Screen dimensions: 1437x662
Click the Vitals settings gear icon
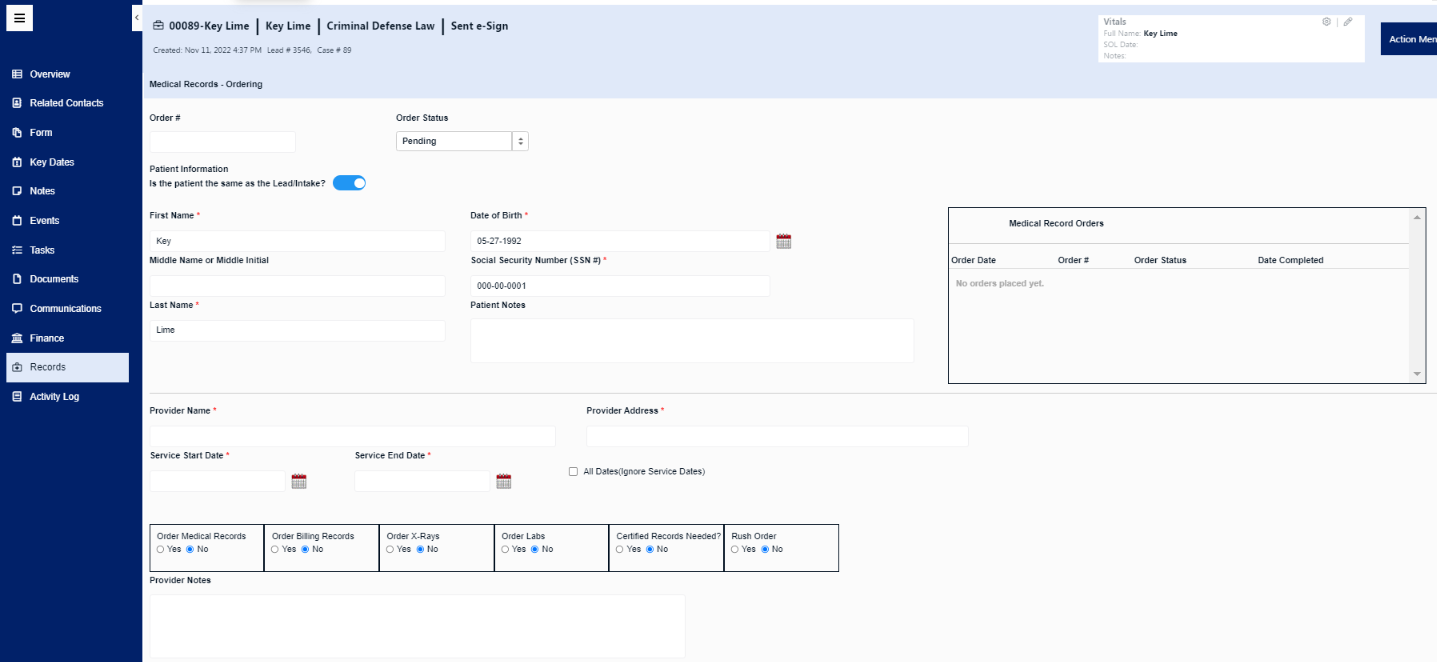point(1327,21)
